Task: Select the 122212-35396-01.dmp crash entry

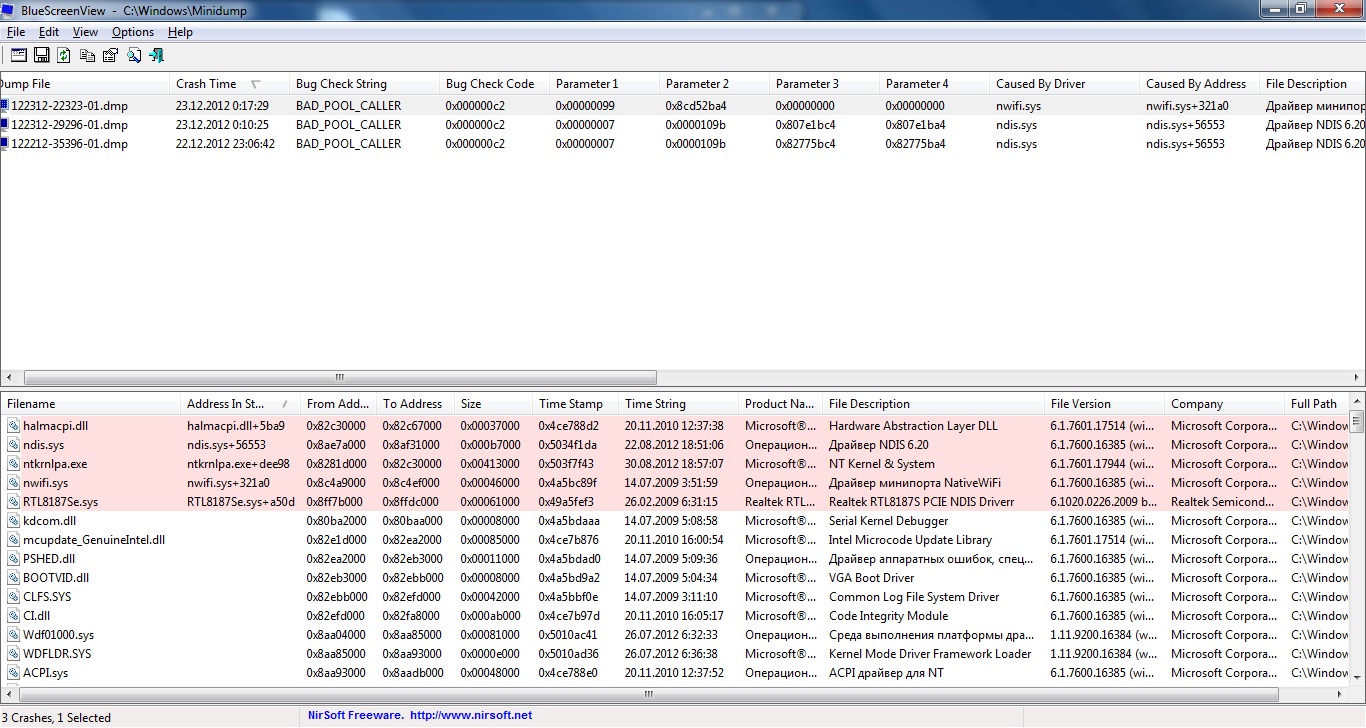Action: click(x=69, y=144)
